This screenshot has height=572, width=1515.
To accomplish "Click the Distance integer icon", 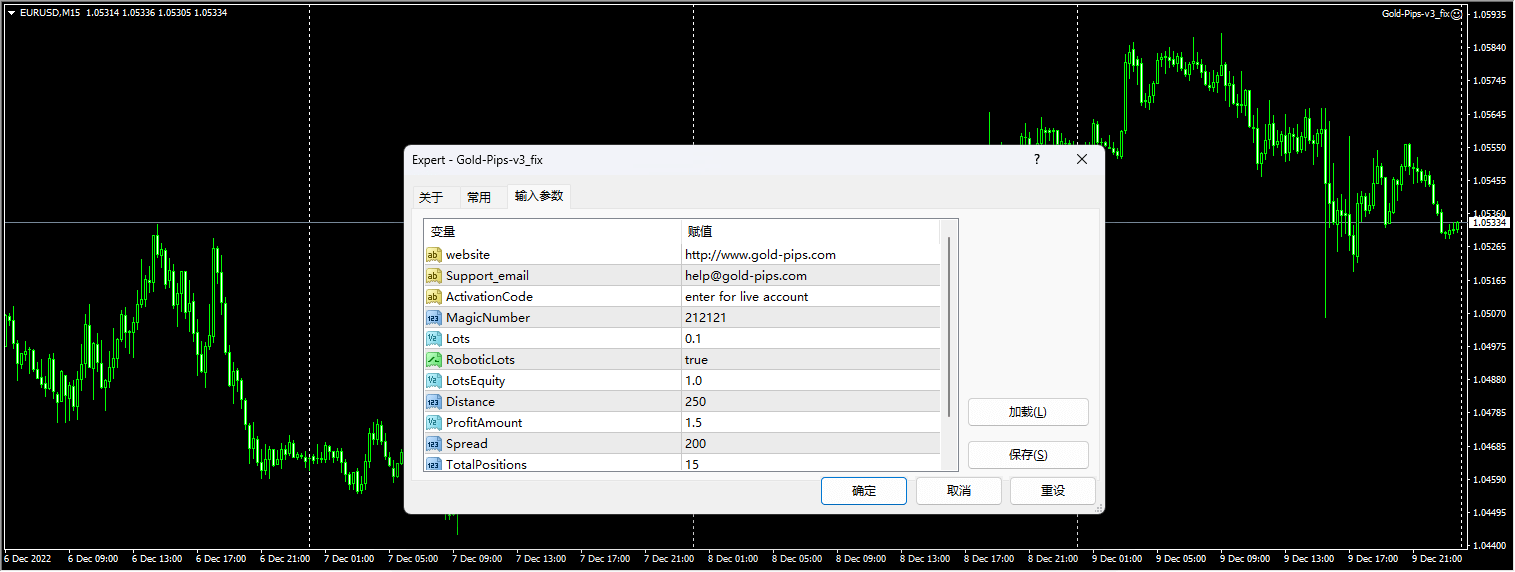I will 434,402.
